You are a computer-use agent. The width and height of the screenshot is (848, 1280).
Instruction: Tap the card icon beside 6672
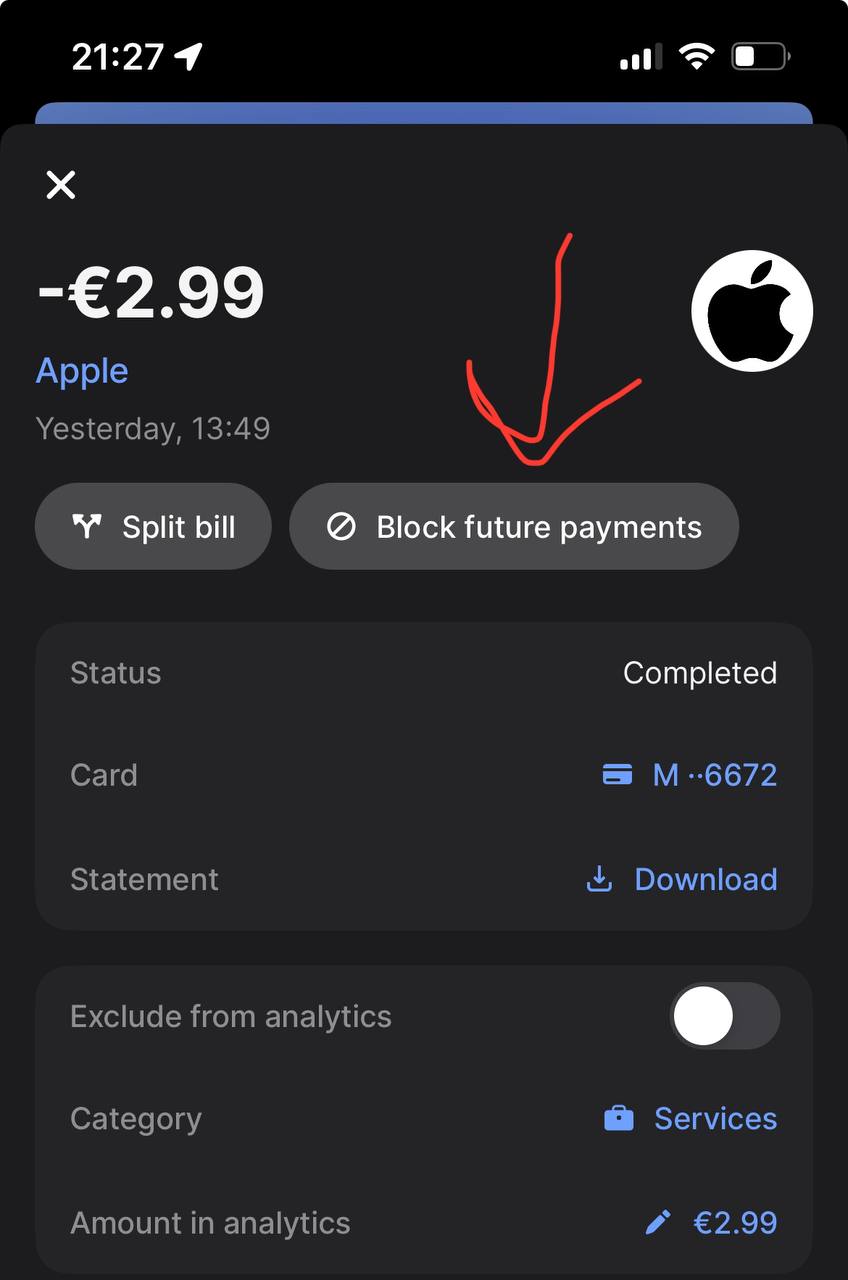(617, 775)
